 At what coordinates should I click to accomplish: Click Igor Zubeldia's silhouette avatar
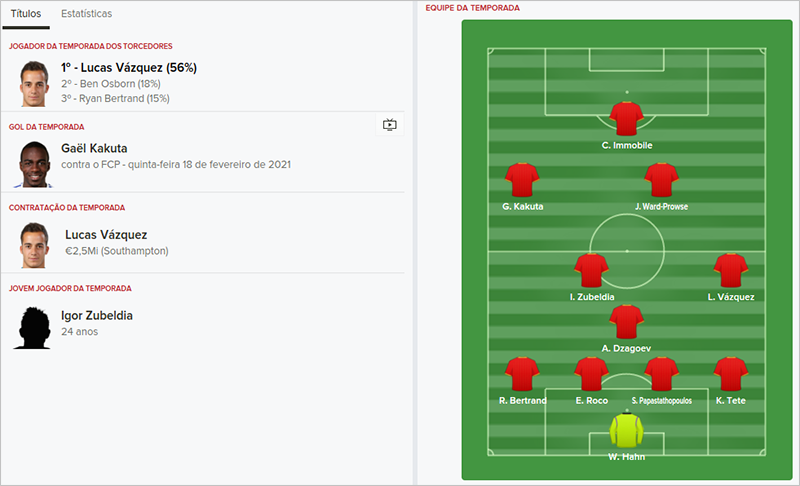click(34, 326)
